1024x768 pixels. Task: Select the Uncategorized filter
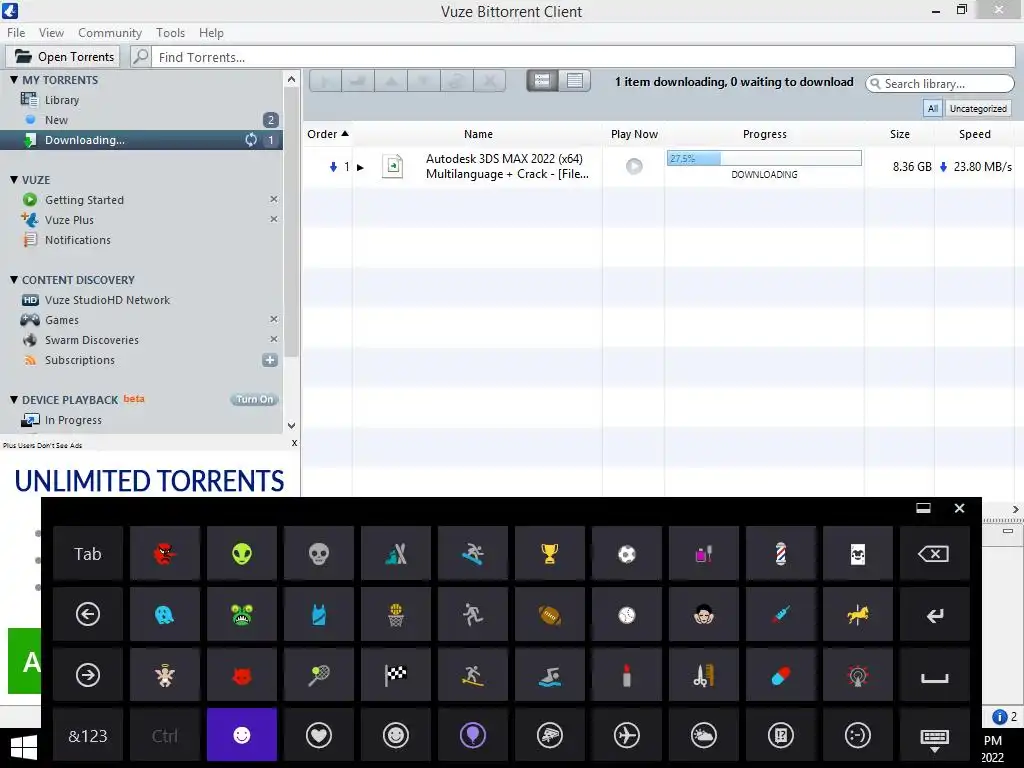click(978, 108)
